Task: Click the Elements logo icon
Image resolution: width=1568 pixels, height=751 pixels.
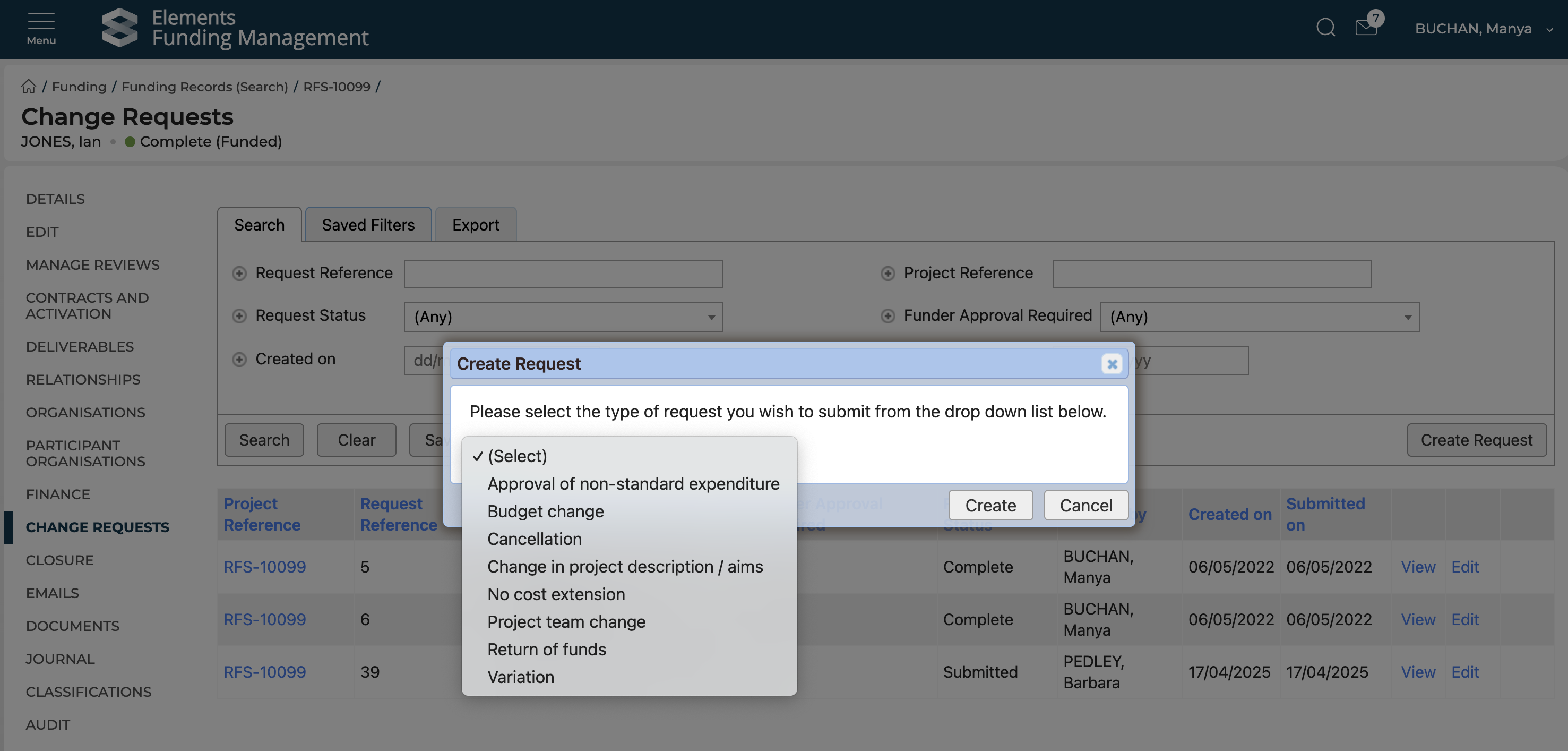Action: click(119, 28)
